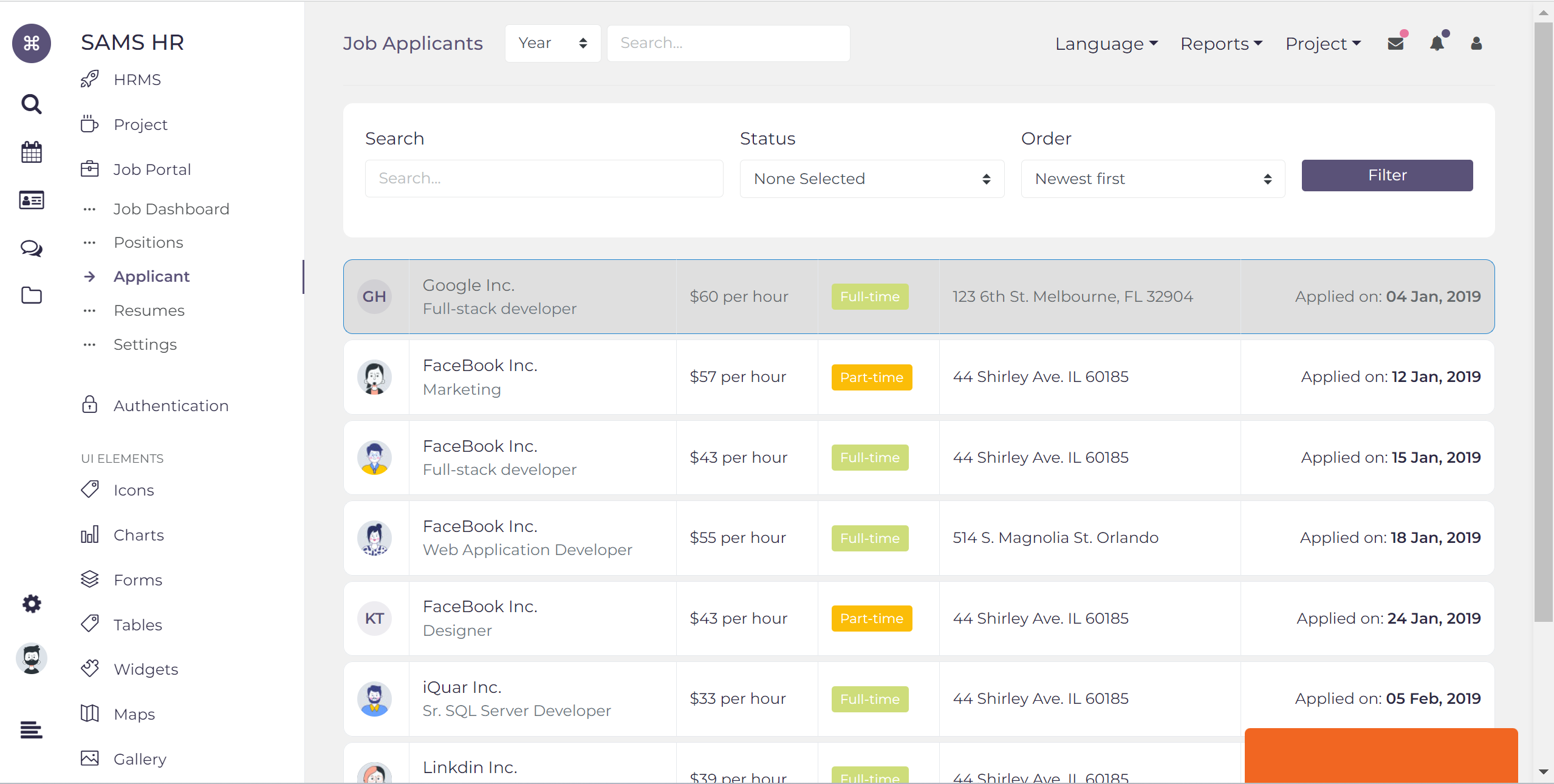Open the Project dropdown in header
The image size is (1554, 784).
(1323, 44)
